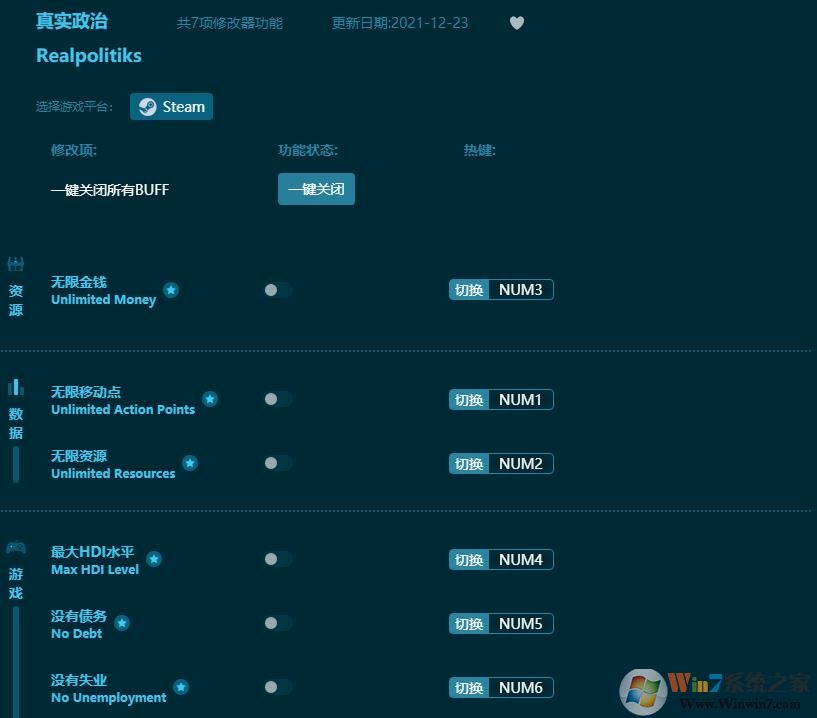
Task: Click the star beside Unlimited Action Points
Action: 210,398
